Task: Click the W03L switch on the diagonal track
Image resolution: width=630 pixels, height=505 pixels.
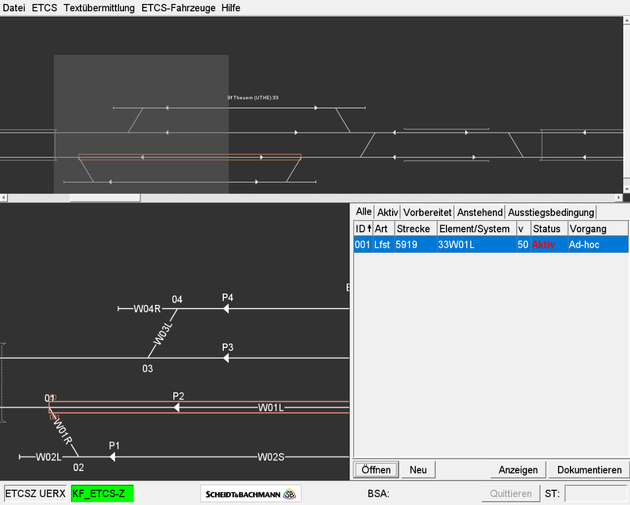Action: point(162,334)
